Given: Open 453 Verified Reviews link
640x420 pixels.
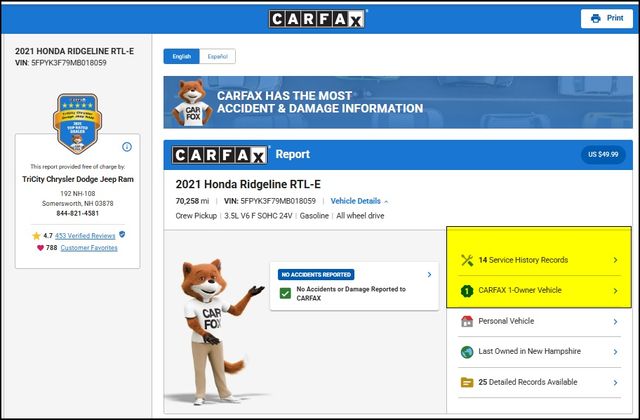Looking at the screenshot, I should (85, 236).
